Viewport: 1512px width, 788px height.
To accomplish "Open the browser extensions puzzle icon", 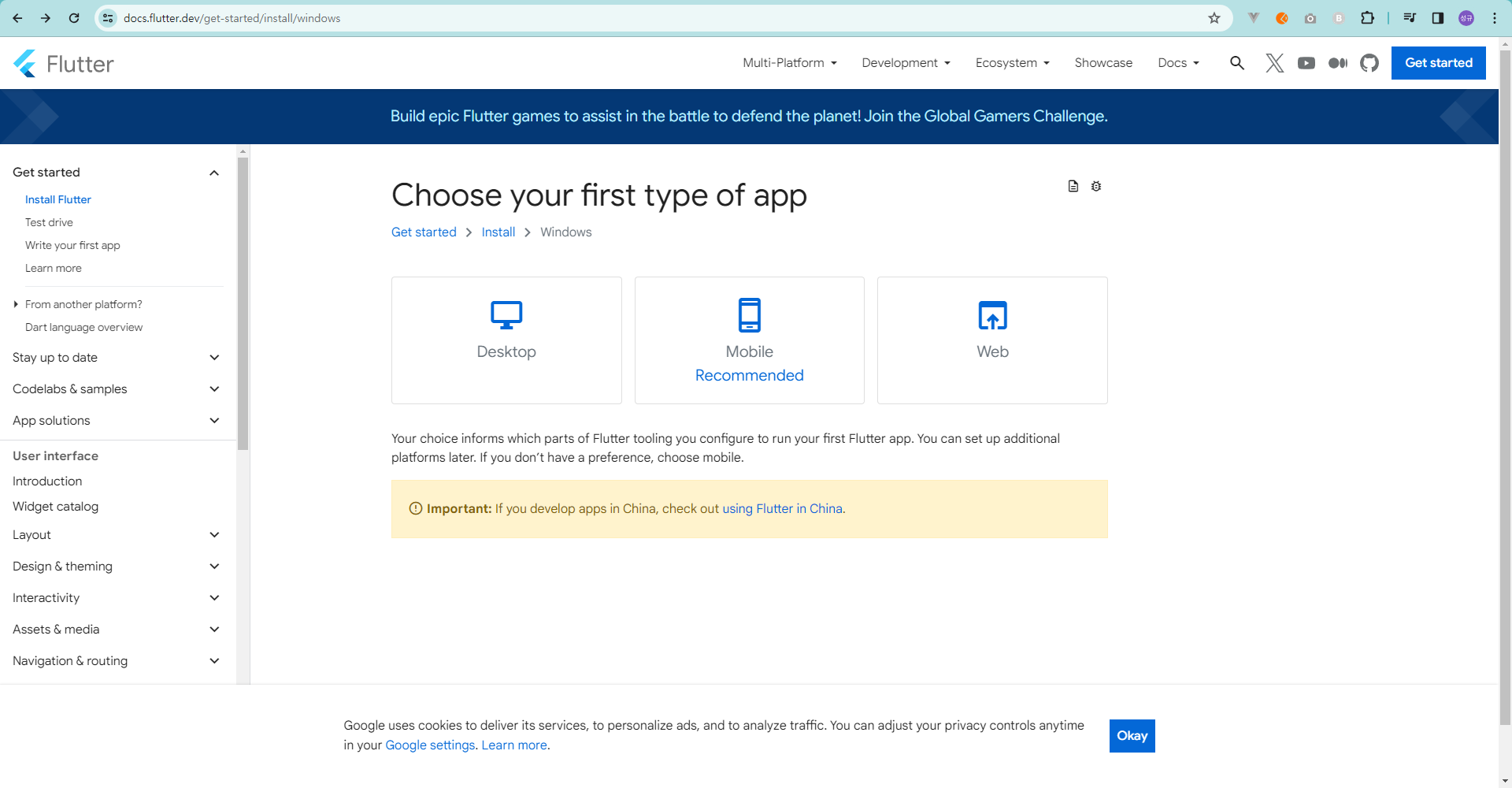I will pos(1368,18).
